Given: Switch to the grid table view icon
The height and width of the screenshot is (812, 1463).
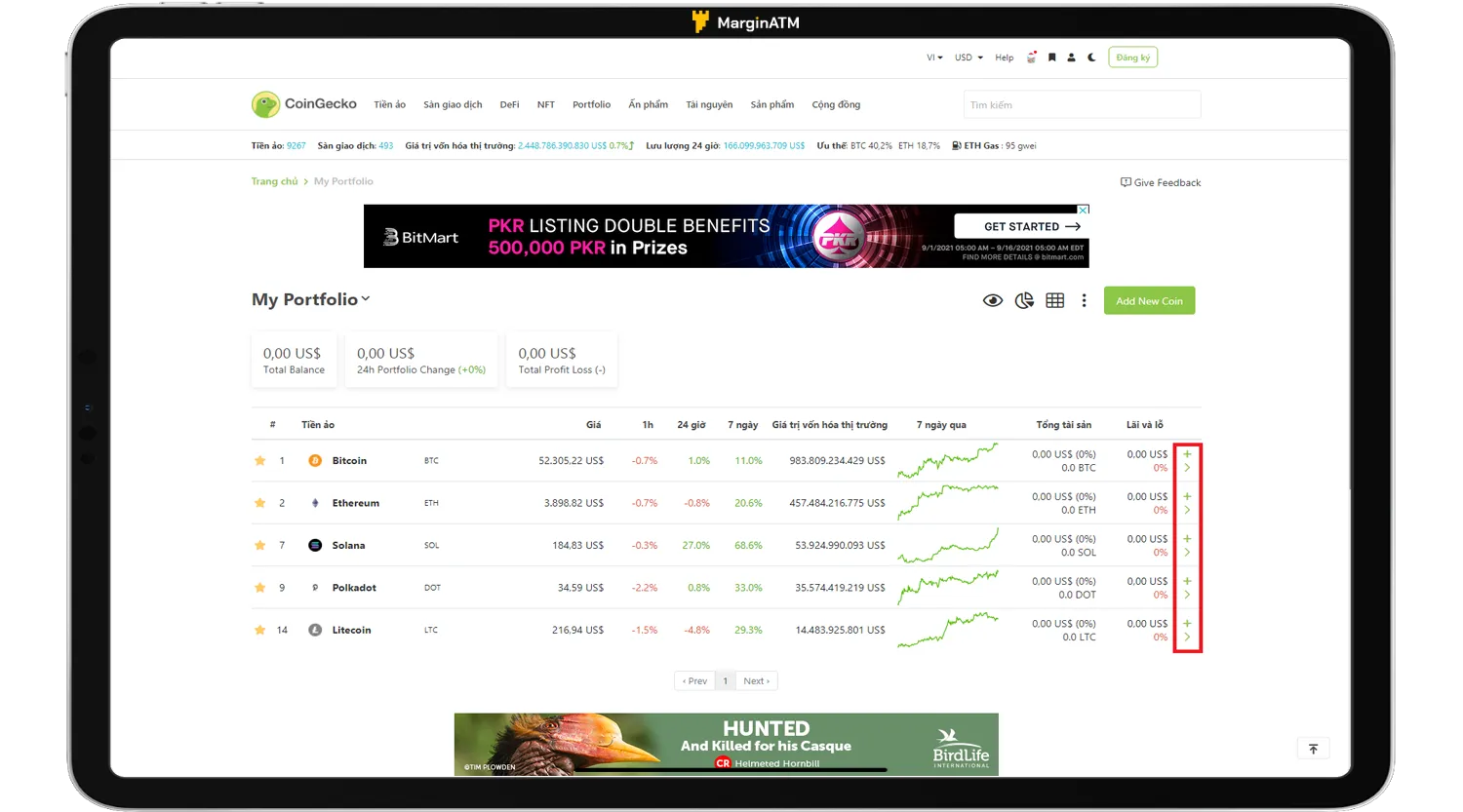Looking at the screenshot, I should 1055,300.
